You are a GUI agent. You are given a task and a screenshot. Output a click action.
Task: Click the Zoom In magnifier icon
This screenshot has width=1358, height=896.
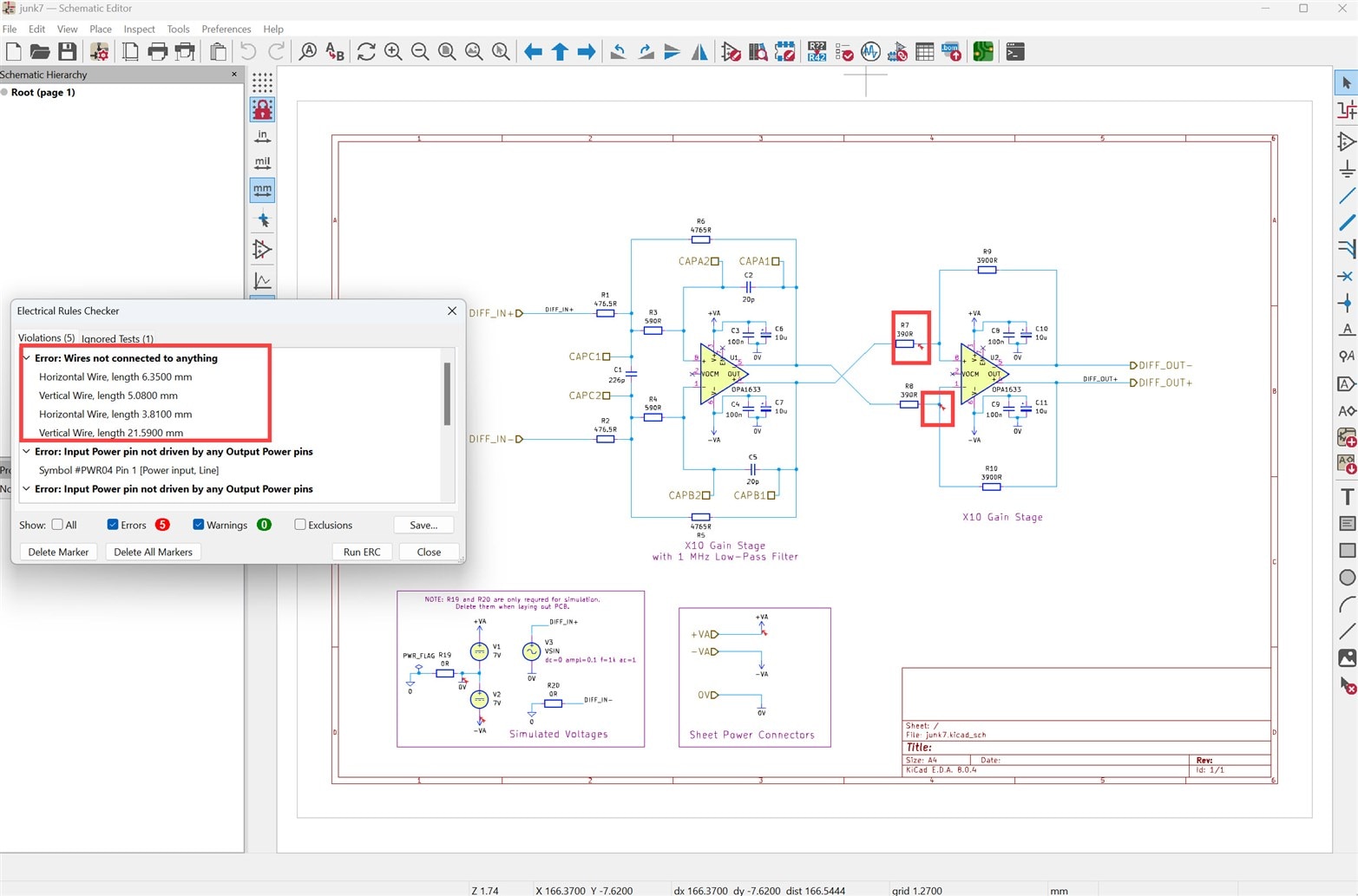(x=393, y=52)
